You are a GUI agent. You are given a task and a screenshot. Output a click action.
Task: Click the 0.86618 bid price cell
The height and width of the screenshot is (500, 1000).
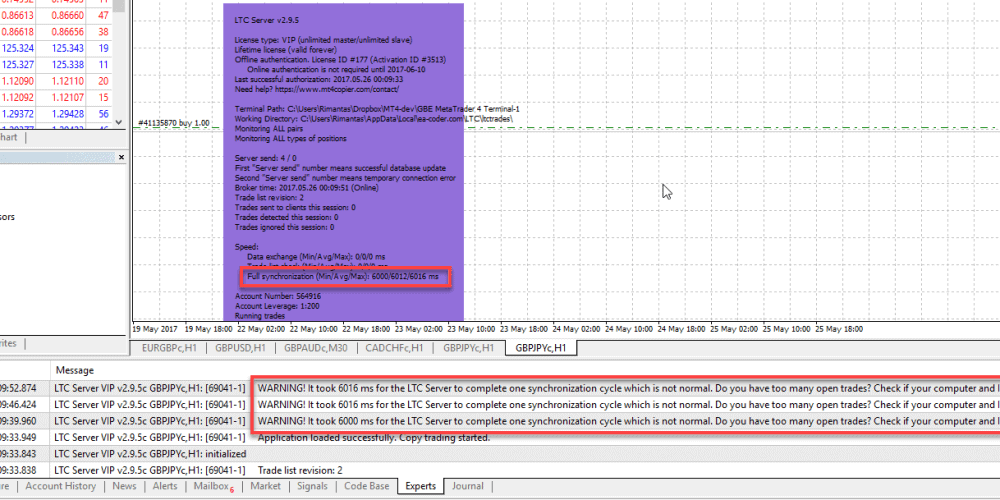tap(18, 31)
